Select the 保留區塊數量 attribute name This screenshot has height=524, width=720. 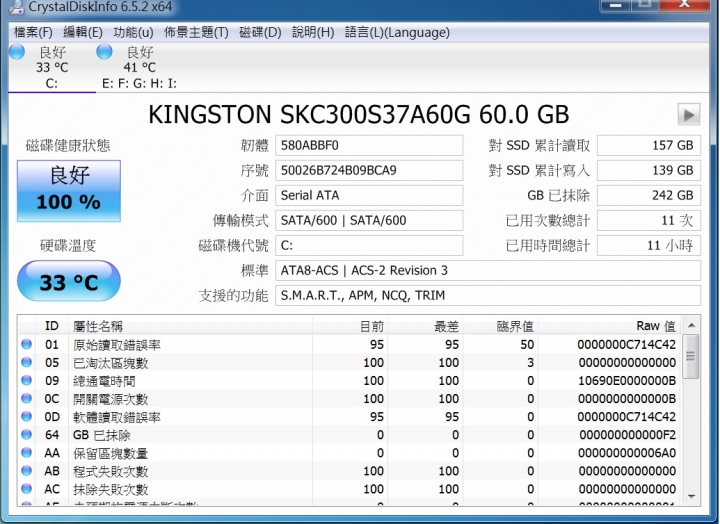coord(111,453)
